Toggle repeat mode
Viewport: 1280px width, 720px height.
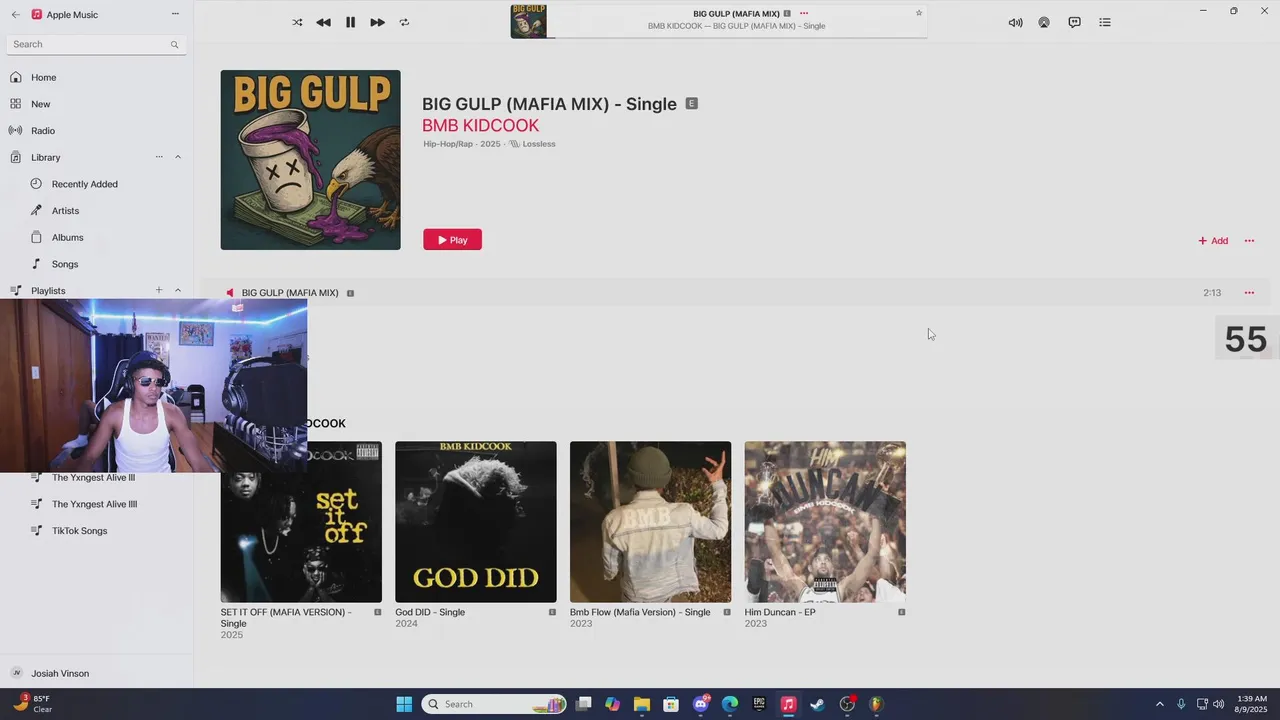point(404,22)
